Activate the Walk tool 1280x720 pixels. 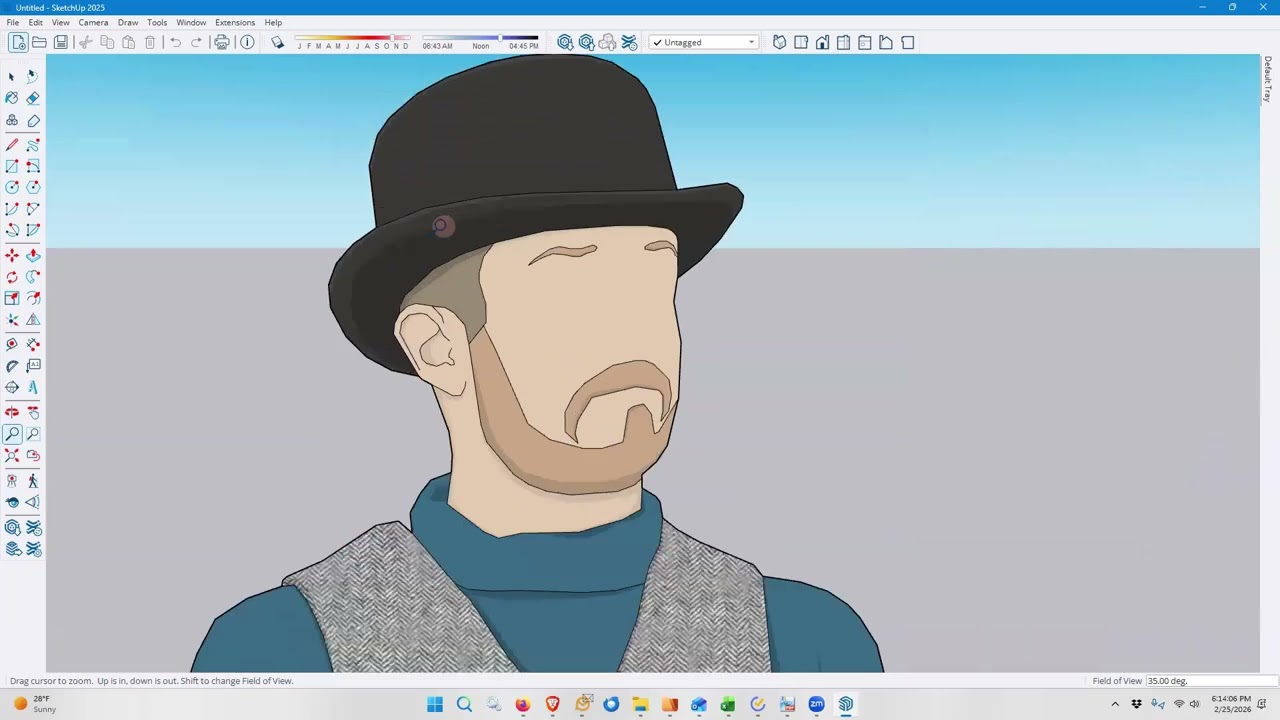click(x=33, y=481)
